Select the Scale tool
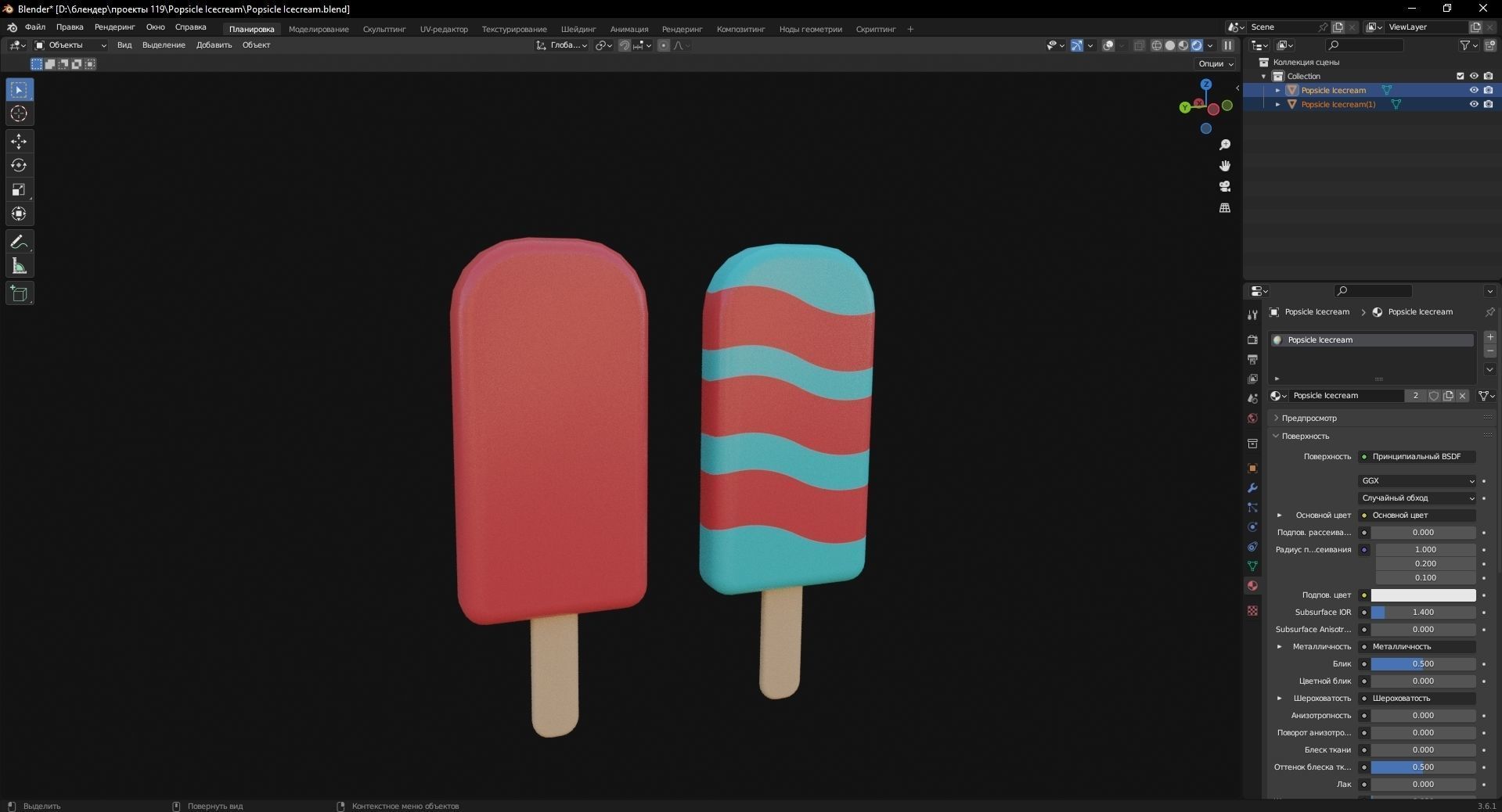Screen dimensions: 1502x812 pyautogui.click(x=18, y=190)
